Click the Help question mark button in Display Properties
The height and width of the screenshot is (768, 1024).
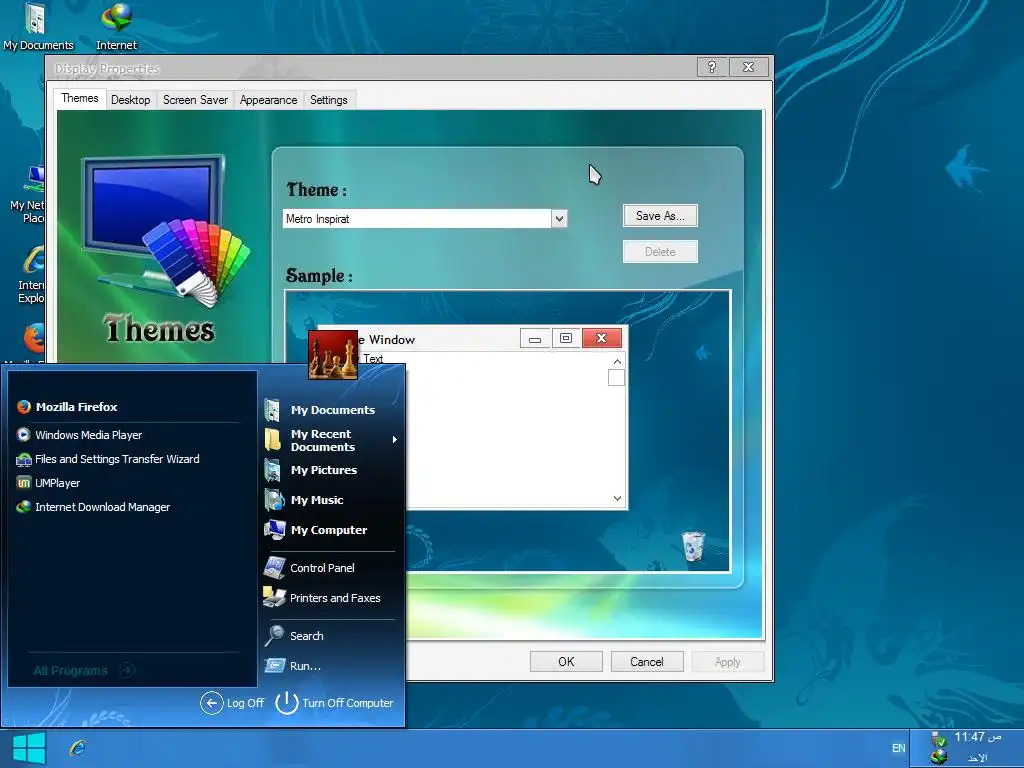point(712,67)
